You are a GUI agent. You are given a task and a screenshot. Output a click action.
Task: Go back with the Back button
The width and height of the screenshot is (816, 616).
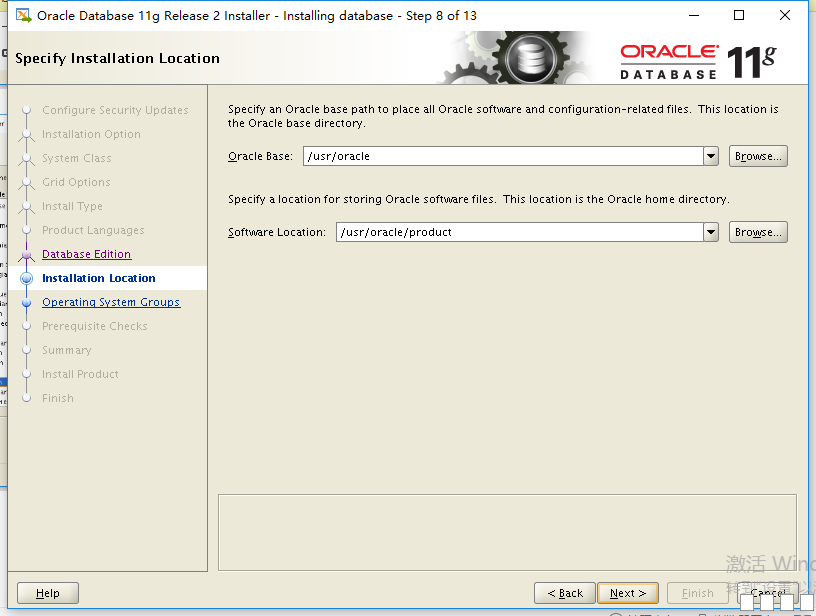[565, 593]
